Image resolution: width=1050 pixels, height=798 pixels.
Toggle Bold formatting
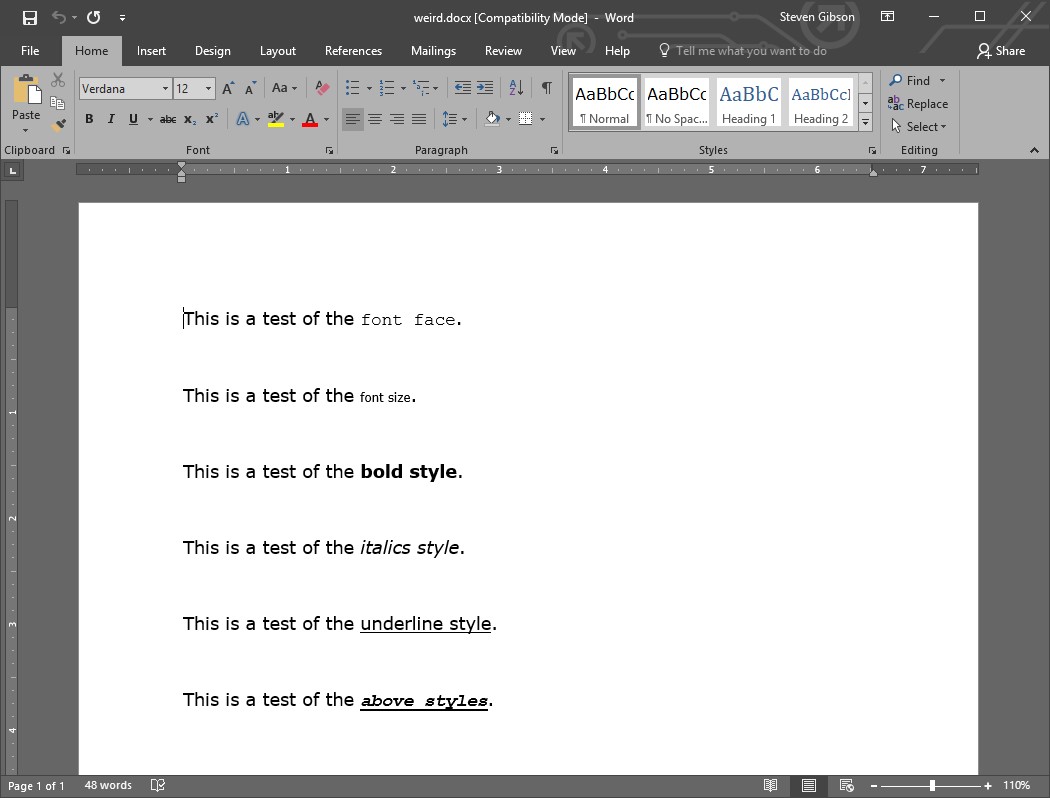[89, 119]
